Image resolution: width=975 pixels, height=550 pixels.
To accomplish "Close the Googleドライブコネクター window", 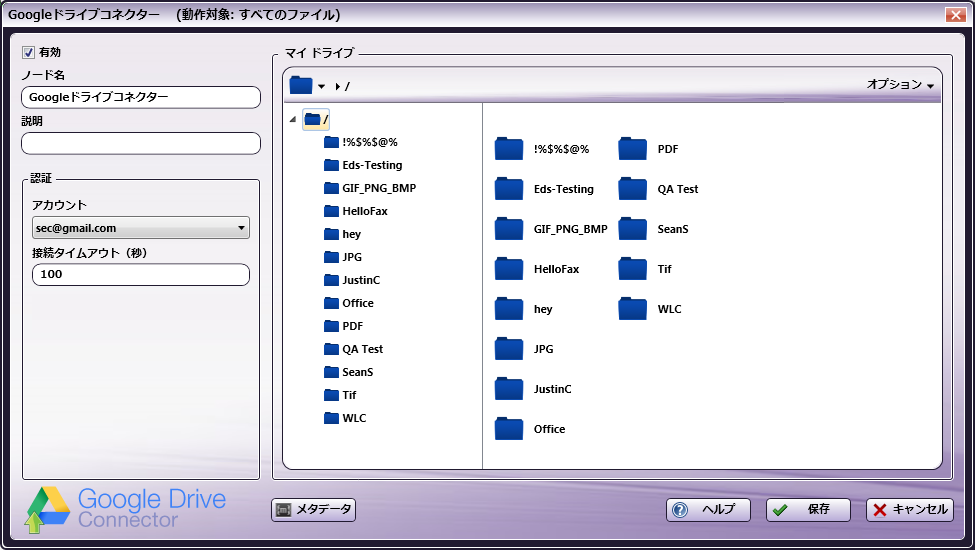I will tap(955, 15).
